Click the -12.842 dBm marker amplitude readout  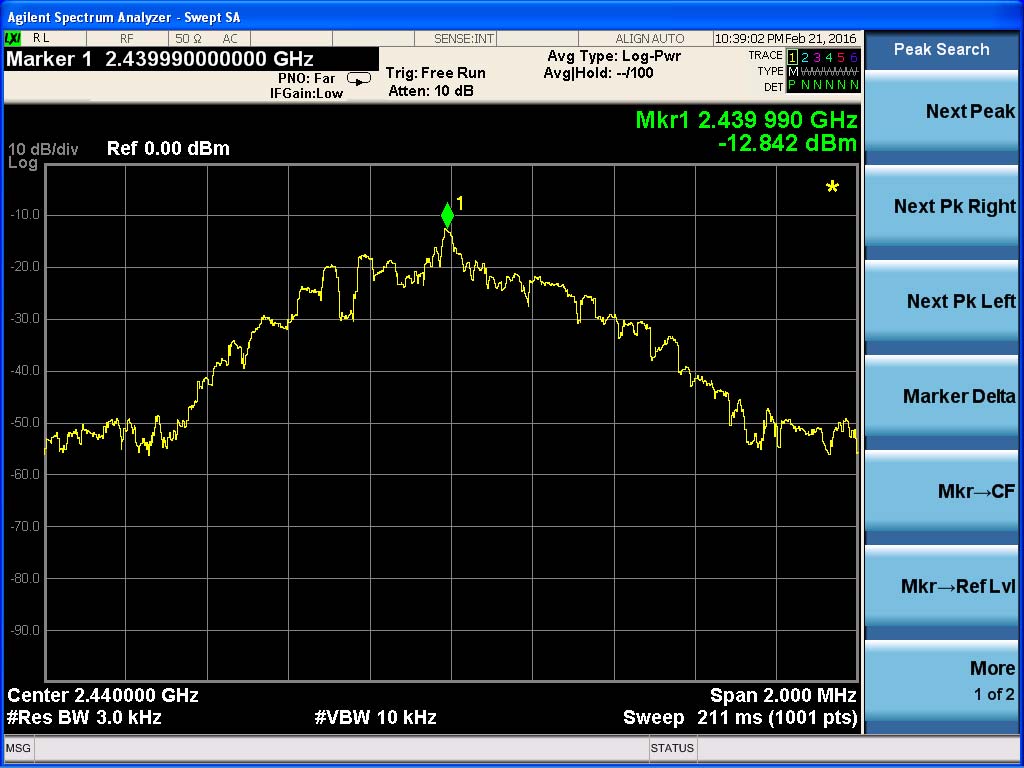tap(788, 143)
